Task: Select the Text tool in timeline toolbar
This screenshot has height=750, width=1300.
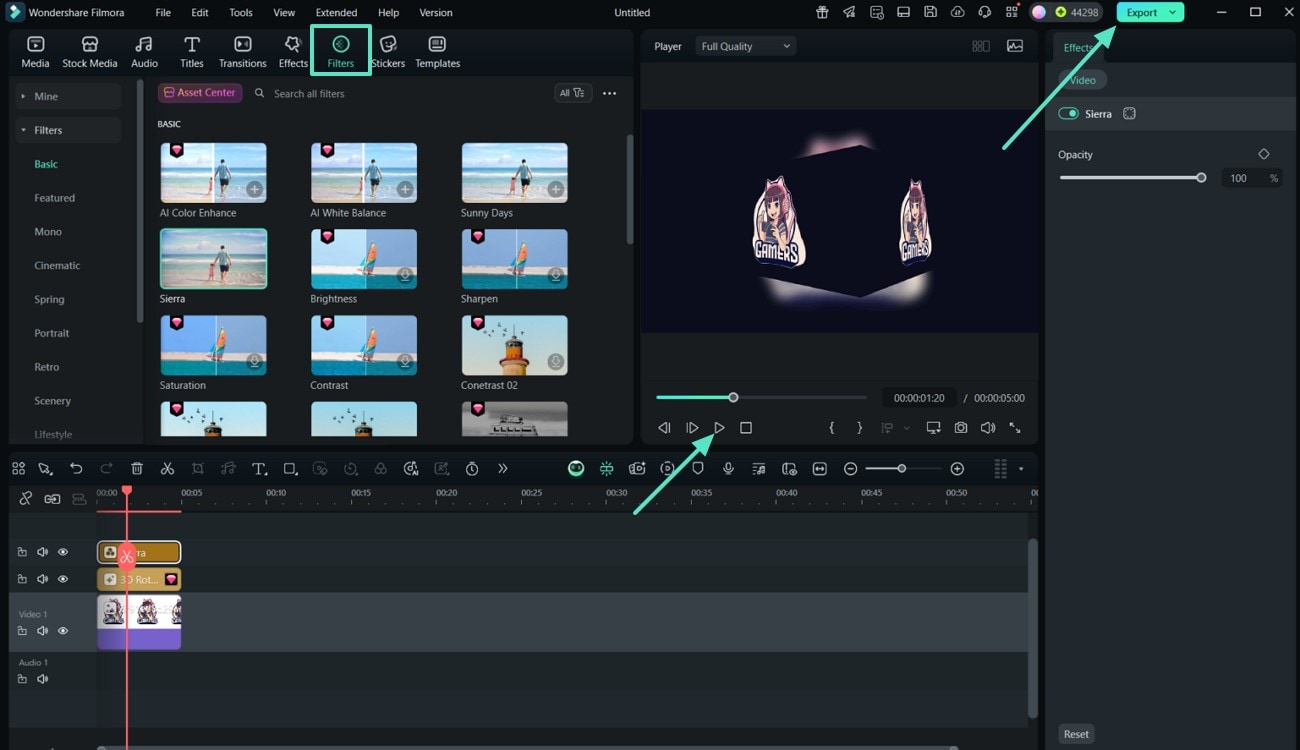Action: [259, 468]
